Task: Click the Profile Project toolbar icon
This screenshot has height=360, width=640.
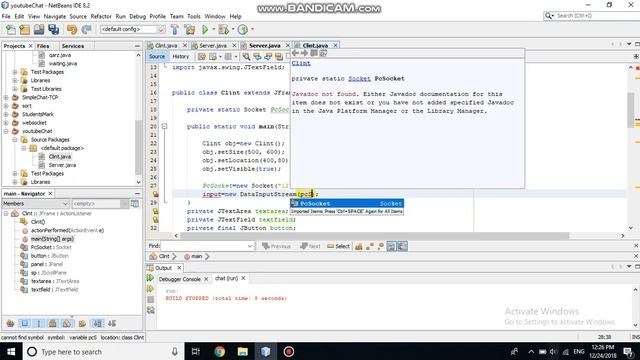Action: coord(243,29)
